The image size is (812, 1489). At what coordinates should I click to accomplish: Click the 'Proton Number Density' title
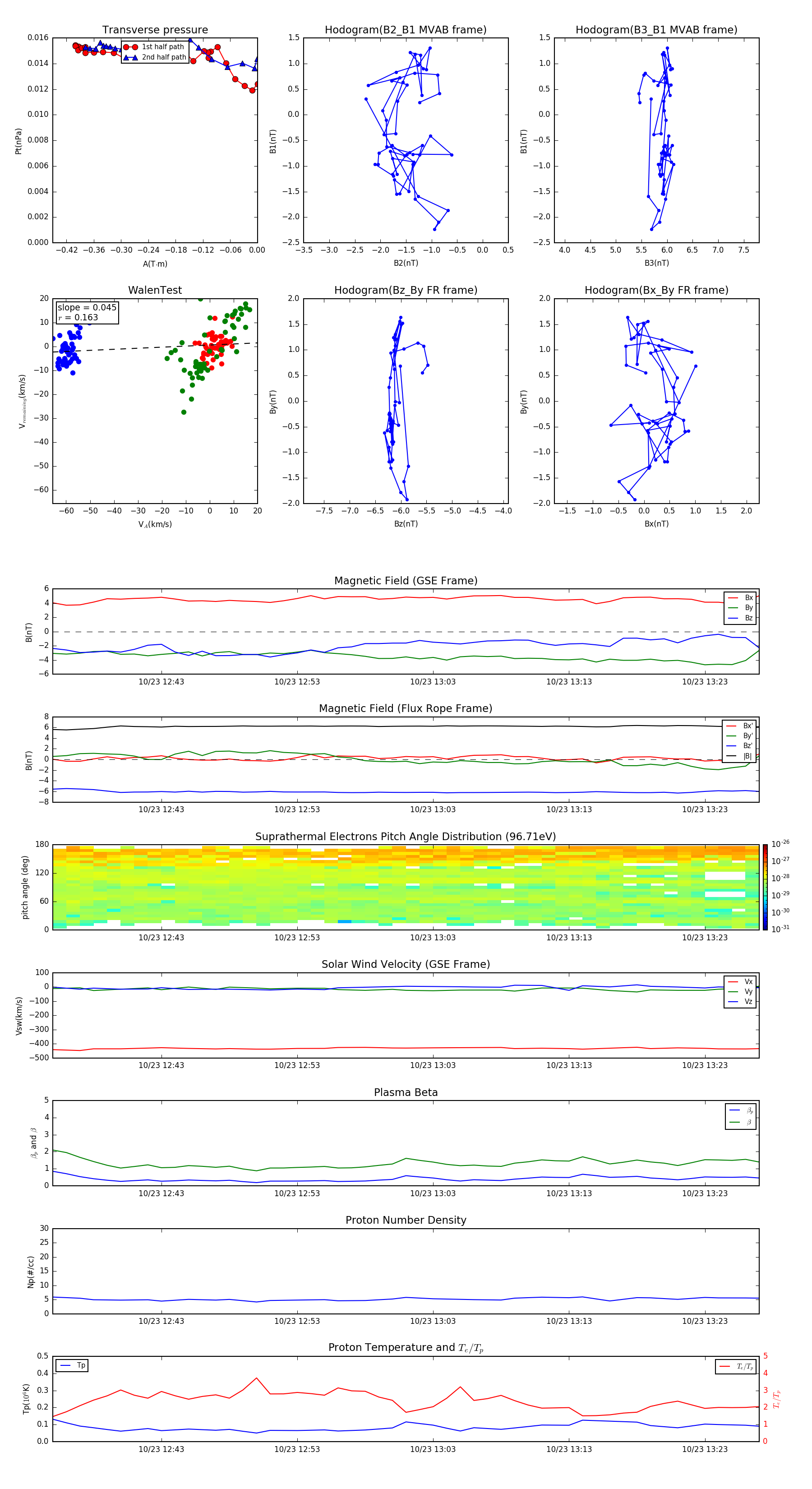[406, 1220]
